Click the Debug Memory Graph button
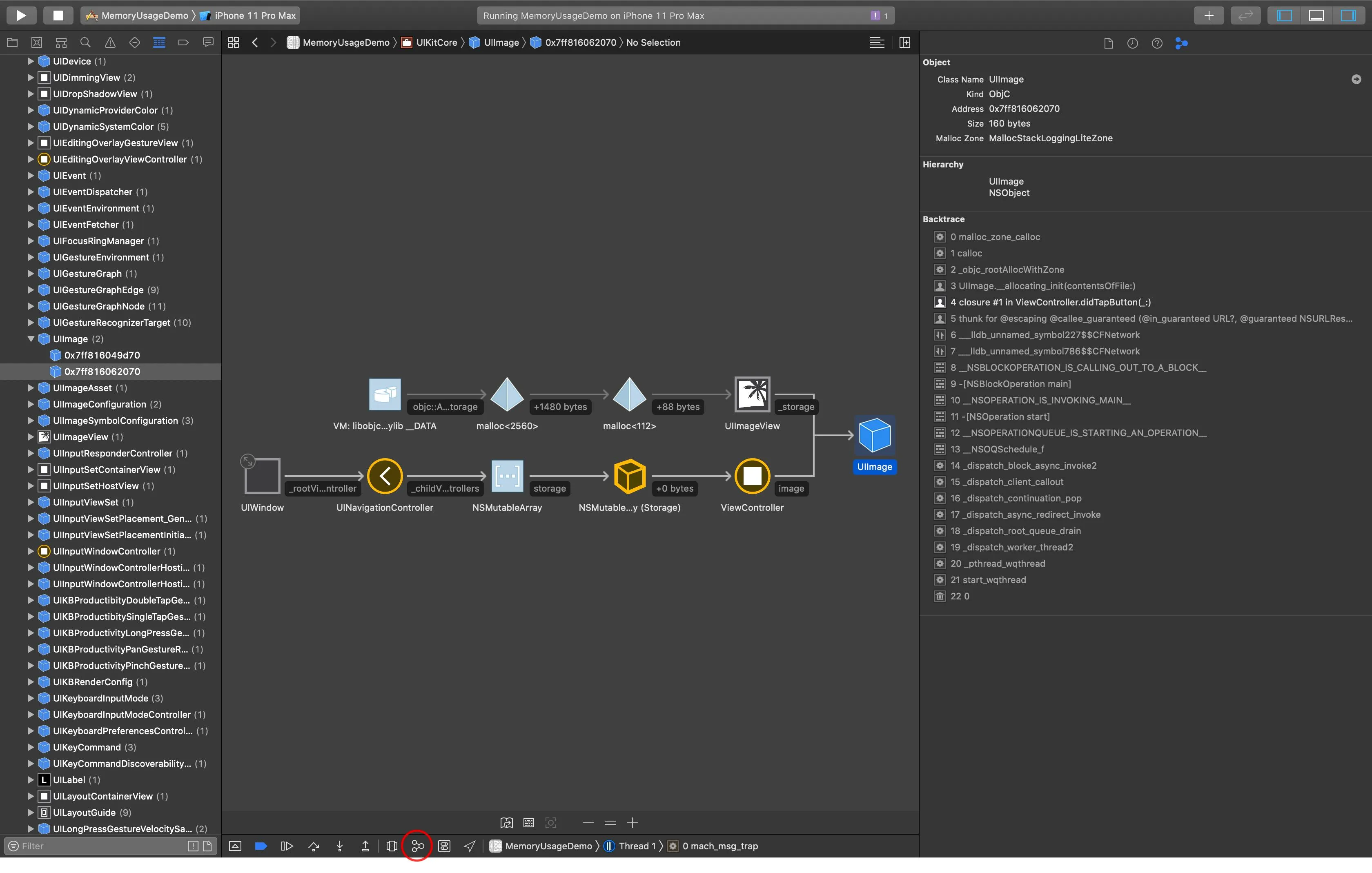Viewport: 1372px width, 873px height. (x=417, y=846)
